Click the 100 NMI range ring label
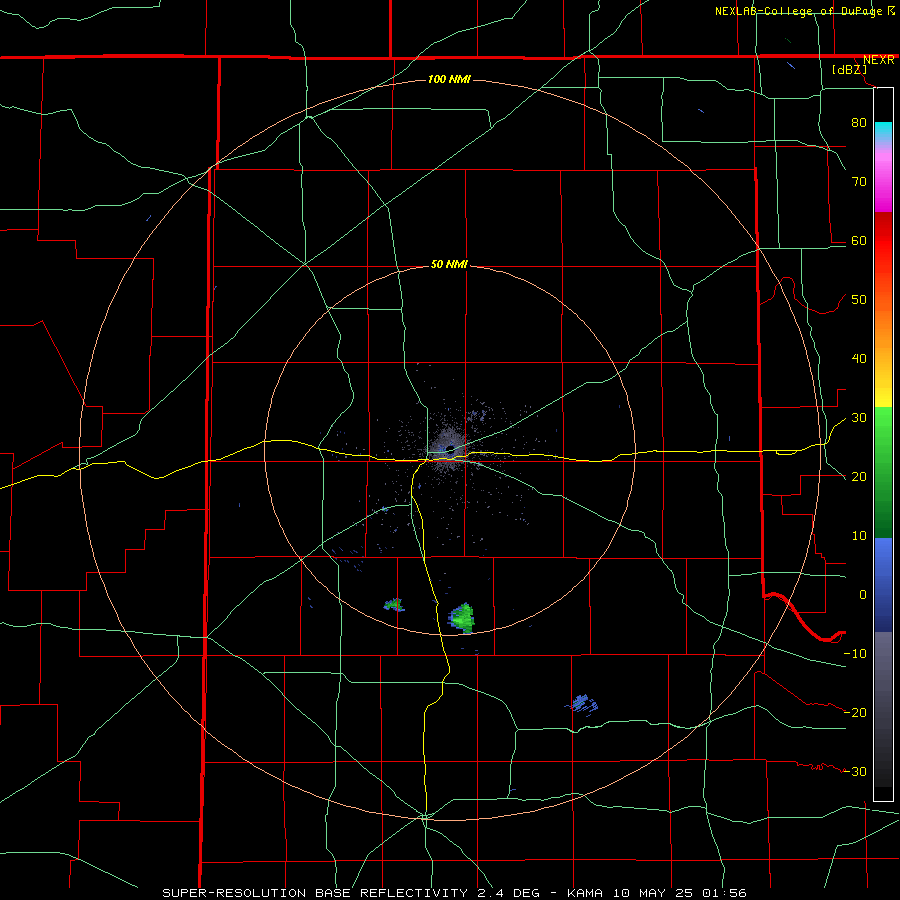Viewport: 900px width, 900px height. click(x=449, y=79)
